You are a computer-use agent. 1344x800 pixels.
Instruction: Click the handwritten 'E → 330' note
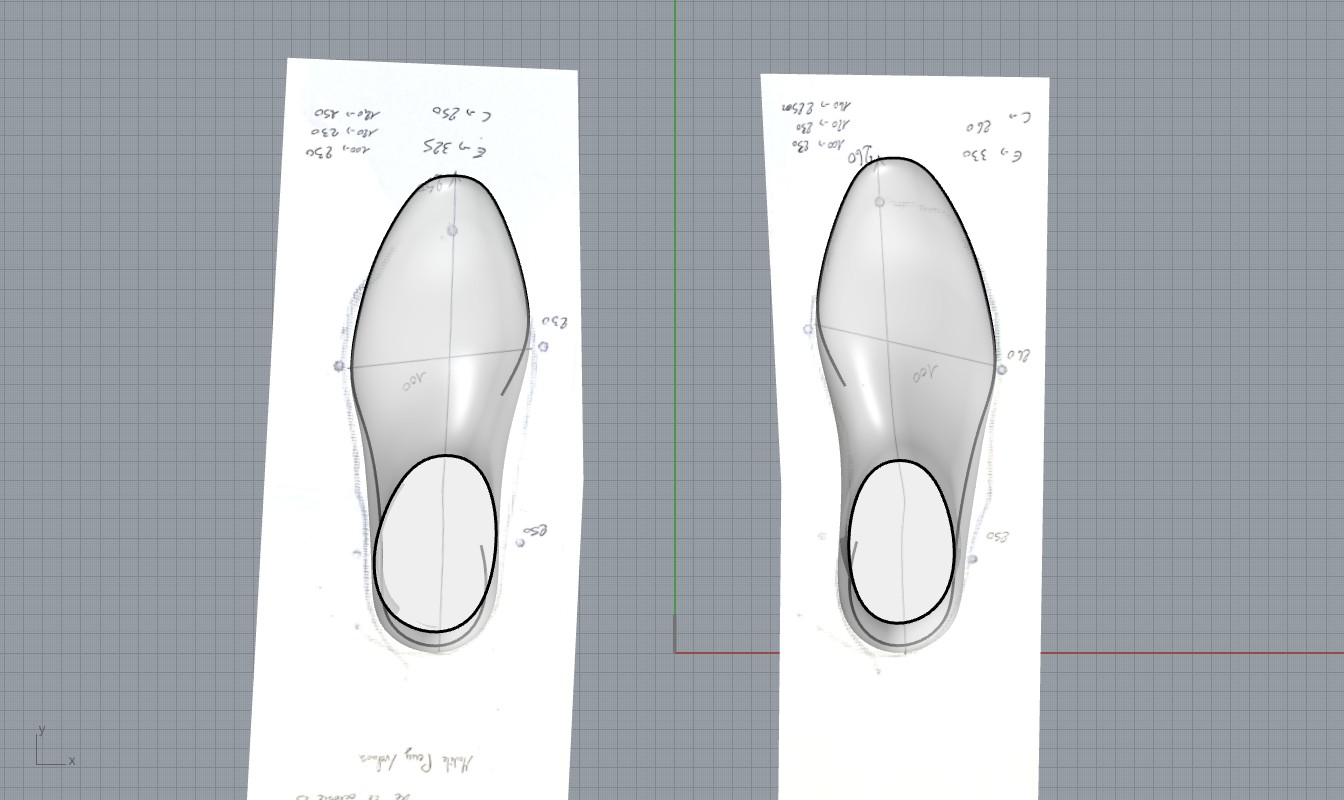(x=991, y=155)
